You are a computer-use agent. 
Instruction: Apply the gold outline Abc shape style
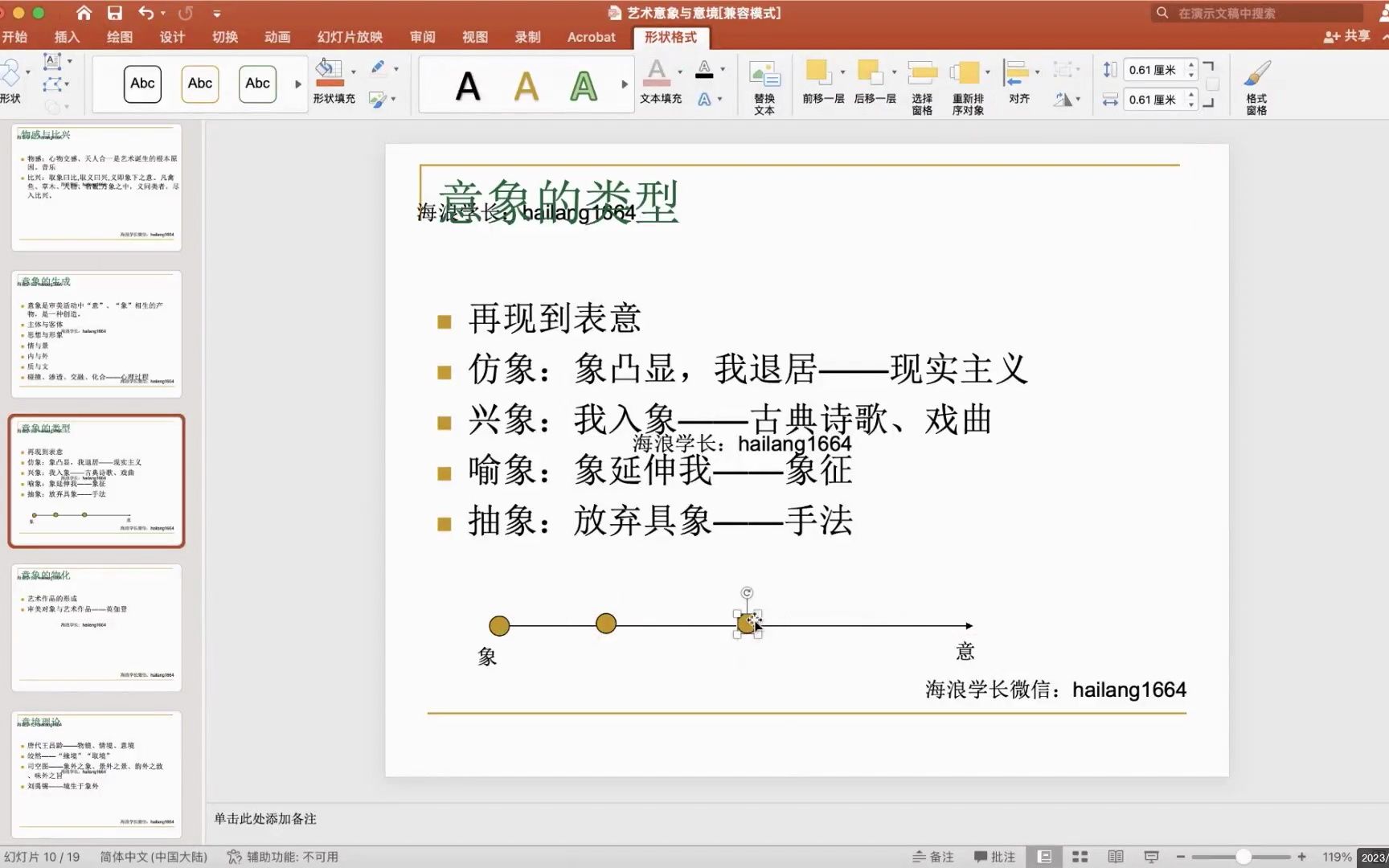click(x=200, y=84)
